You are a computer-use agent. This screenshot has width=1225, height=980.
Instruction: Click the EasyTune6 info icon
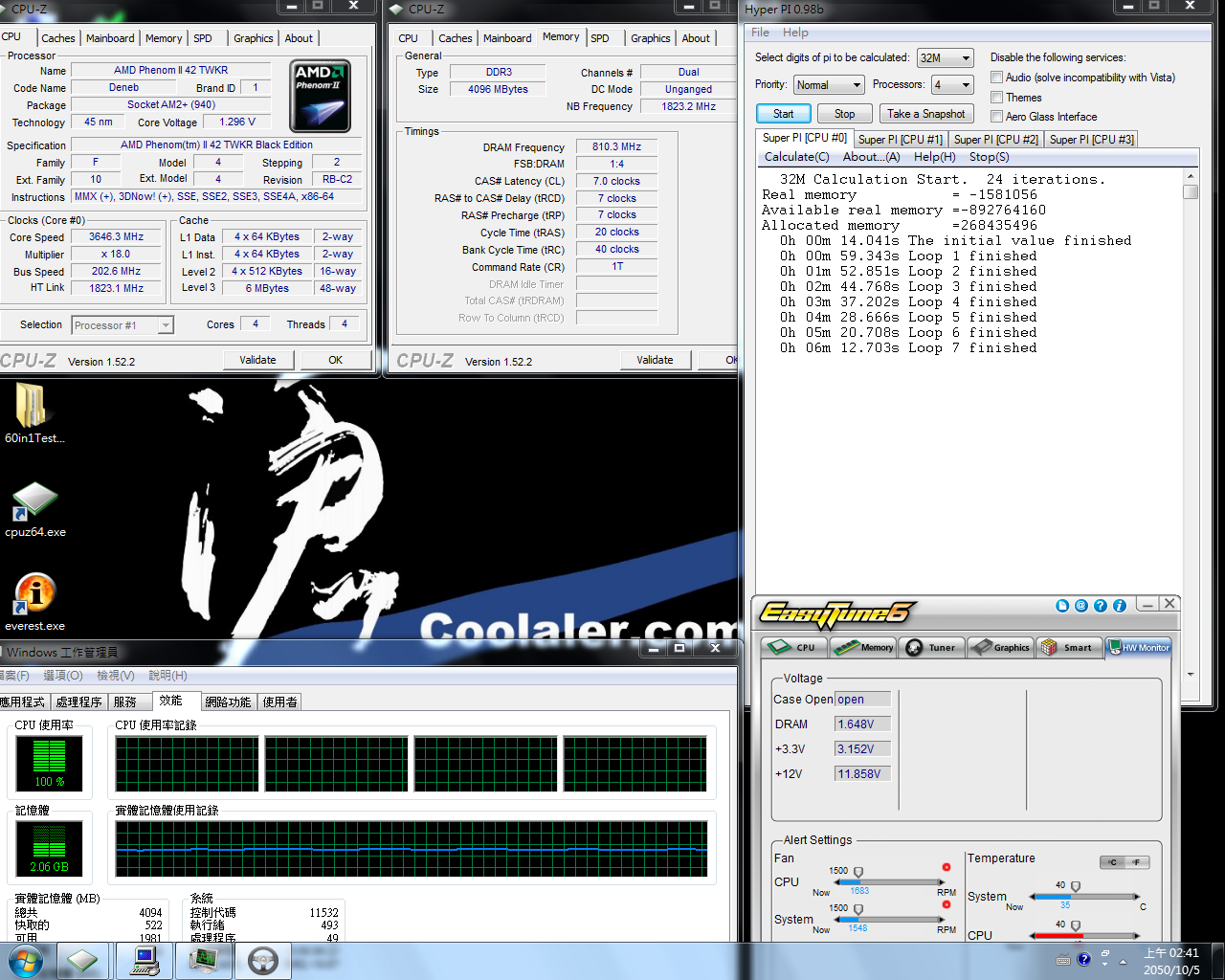pyautogui.click(x=1119, y=606)
